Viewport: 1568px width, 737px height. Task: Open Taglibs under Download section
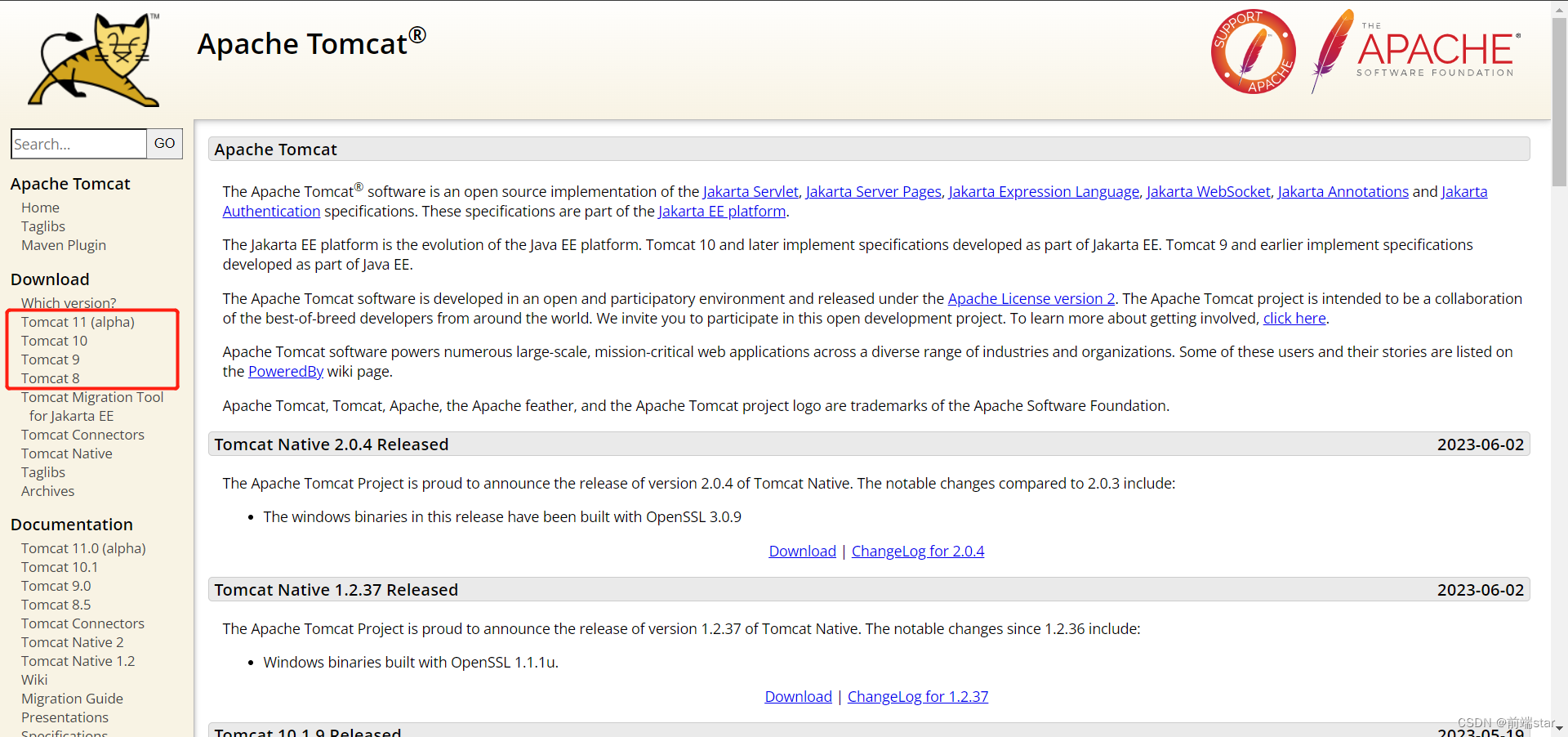(43, 472)
